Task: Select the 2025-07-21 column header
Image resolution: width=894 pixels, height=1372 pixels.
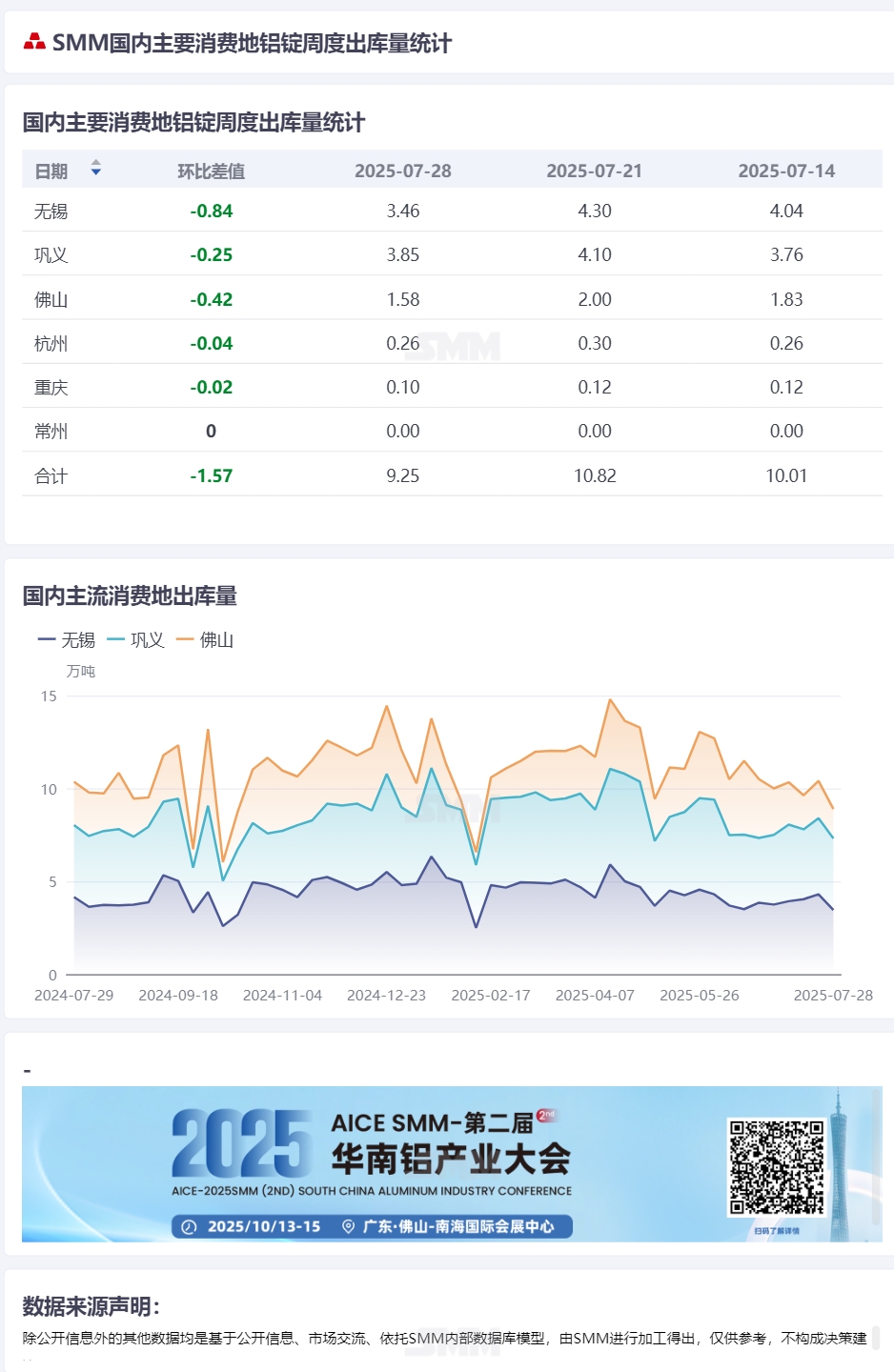Action: 595,171
